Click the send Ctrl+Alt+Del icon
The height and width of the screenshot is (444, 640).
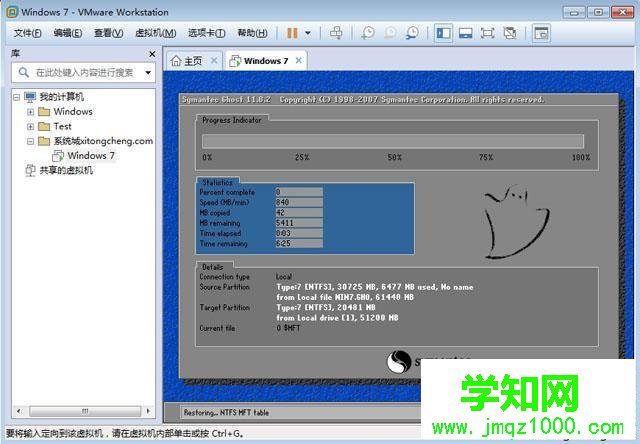click(336, 33)
